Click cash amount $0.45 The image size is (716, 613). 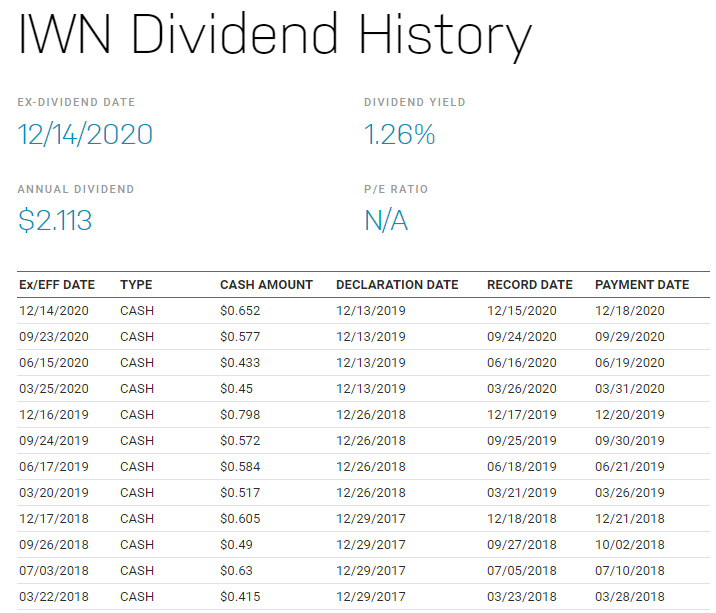coord(237,389)
